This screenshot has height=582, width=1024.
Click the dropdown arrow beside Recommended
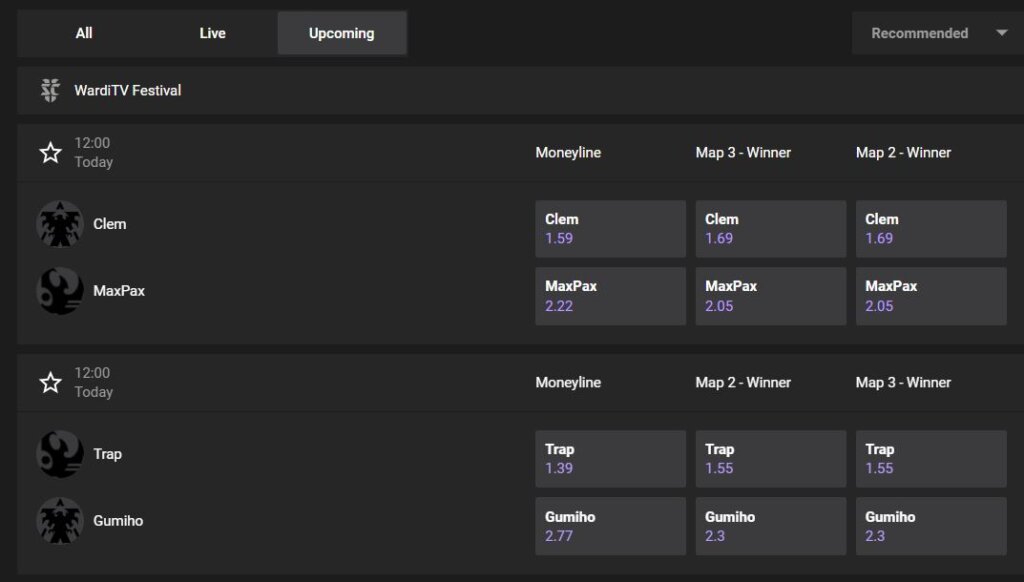coord(1002,33)
